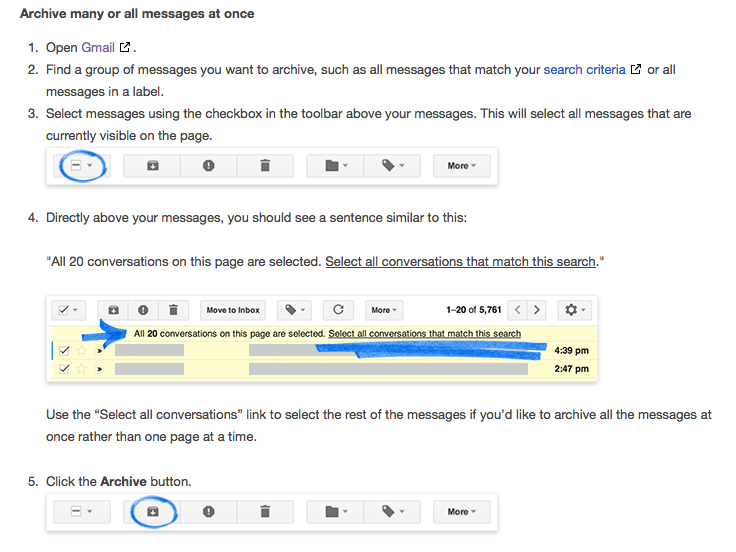Go to previous page using left arrow
Screen dimensions: 736x552
click(518, 310)
